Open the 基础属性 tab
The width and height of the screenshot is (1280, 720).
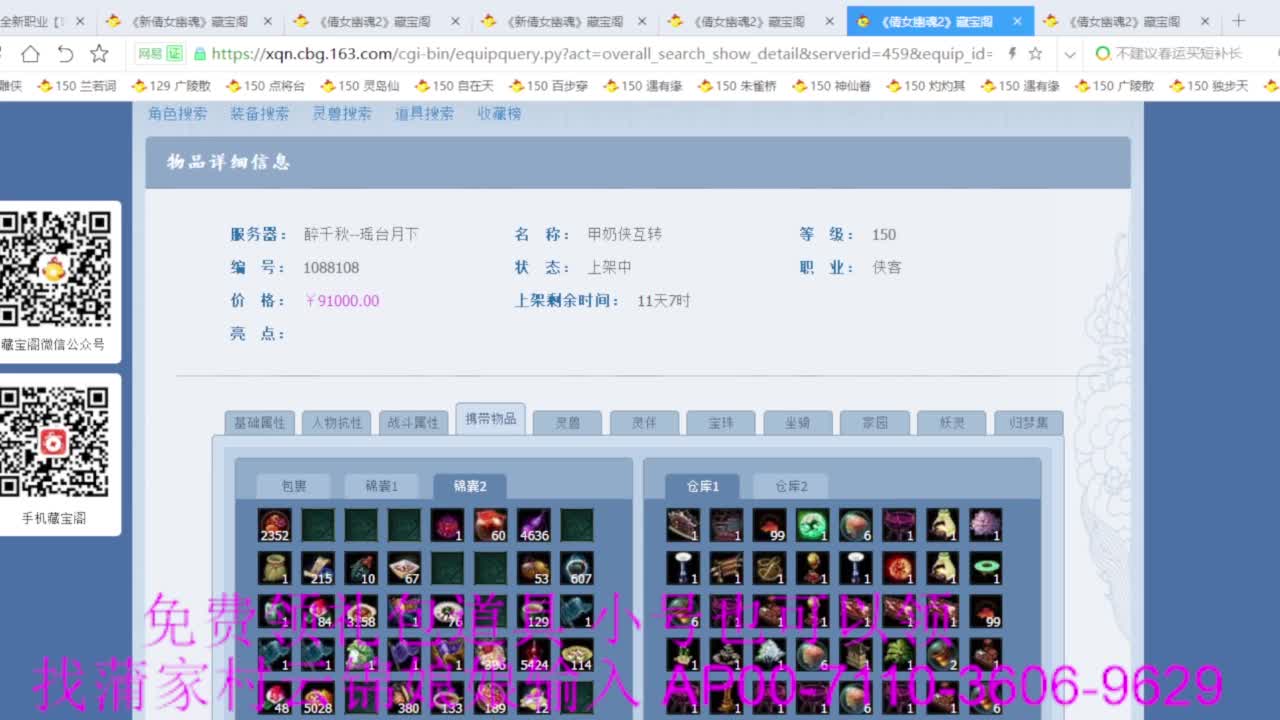point(259,423)
